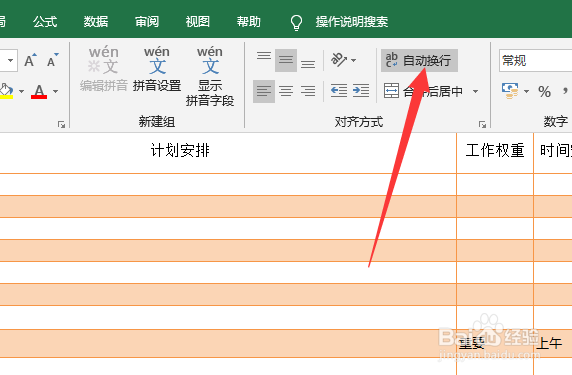Image resolution: width=572 pixels, height=375 pixels.
Task: Toggle 显示拼音字段
Action: tap(210, 76)
